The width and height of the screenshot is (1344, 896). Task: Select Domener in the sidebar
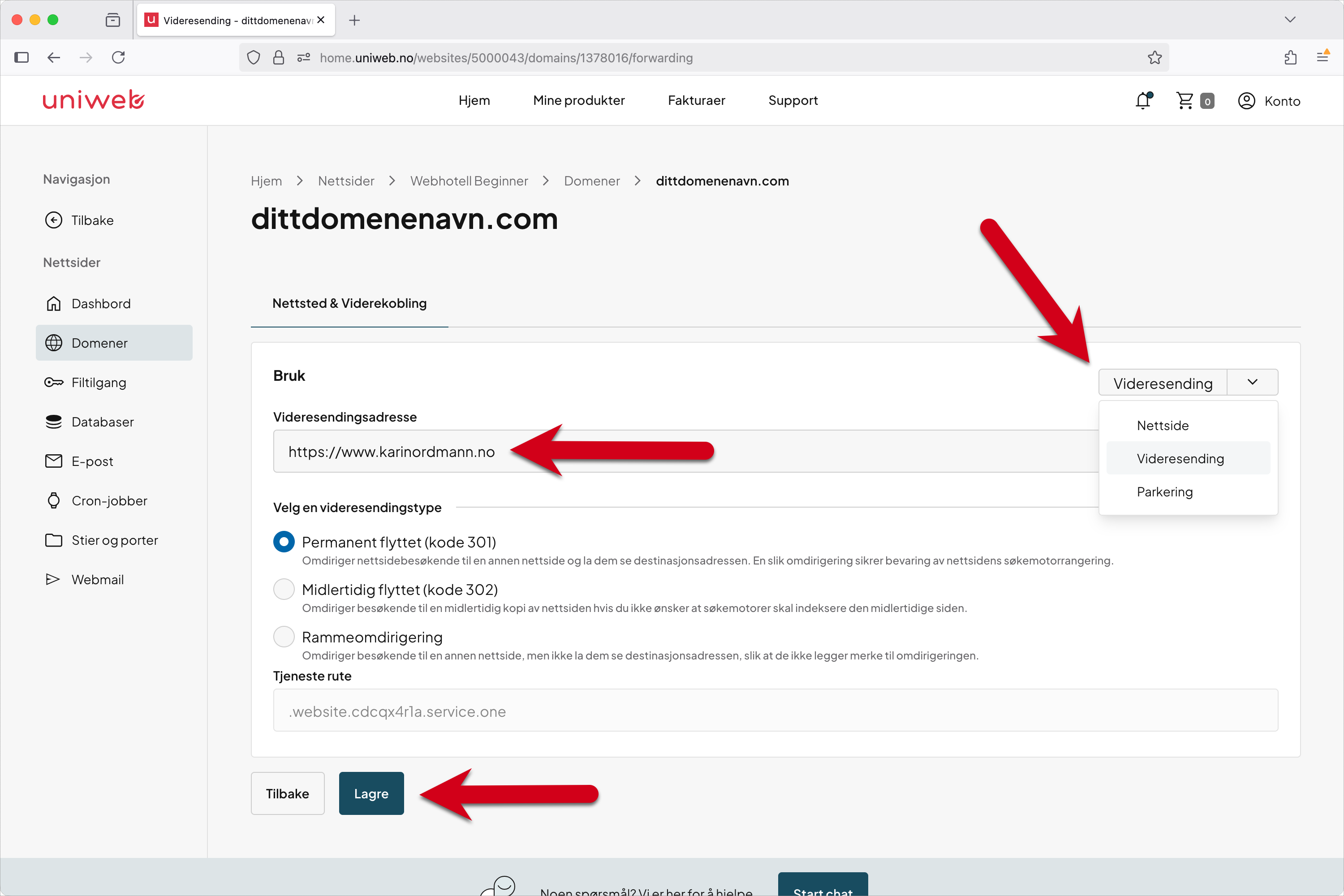(114, 343)
